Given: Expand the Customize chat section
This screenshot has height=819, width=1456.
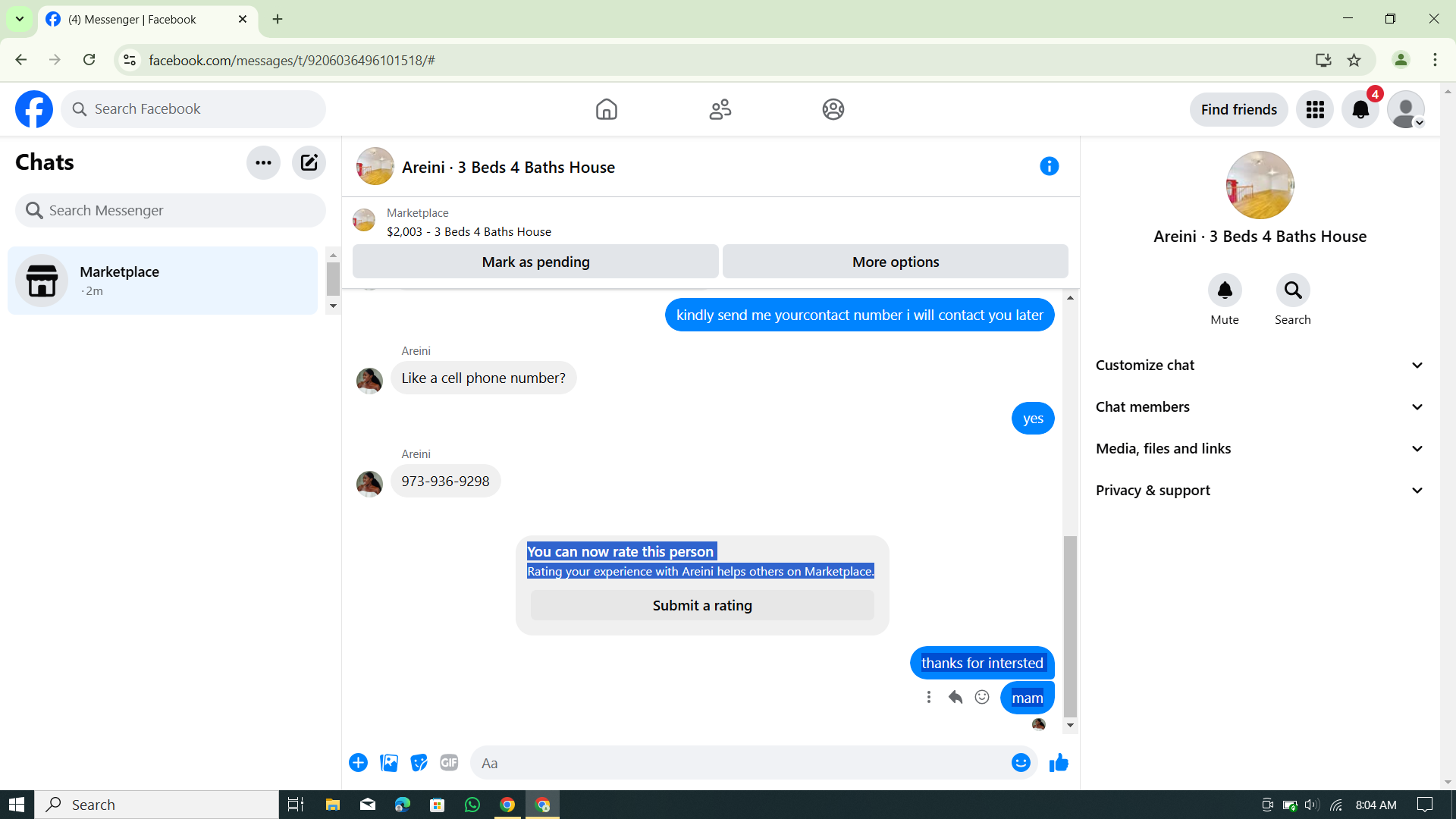Looking at the screenshot, I should point(1260,366).
